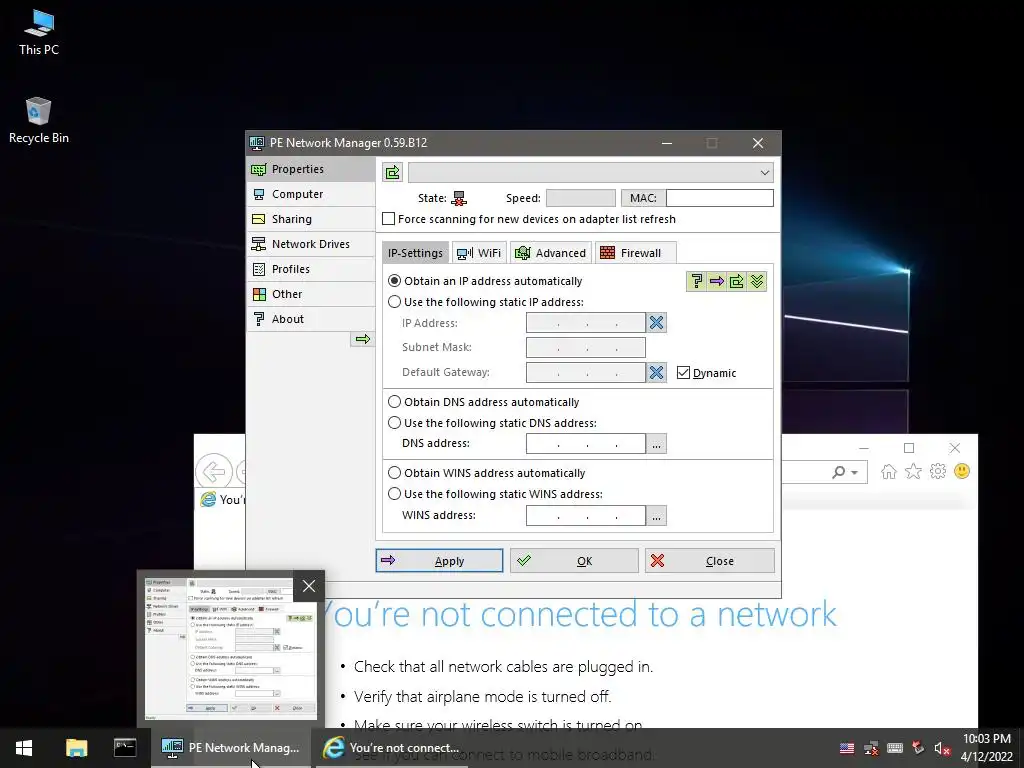The width and height of the screenshot is (1024, 768).
Task: Switch to the WiFi tab
Action: 479,253
